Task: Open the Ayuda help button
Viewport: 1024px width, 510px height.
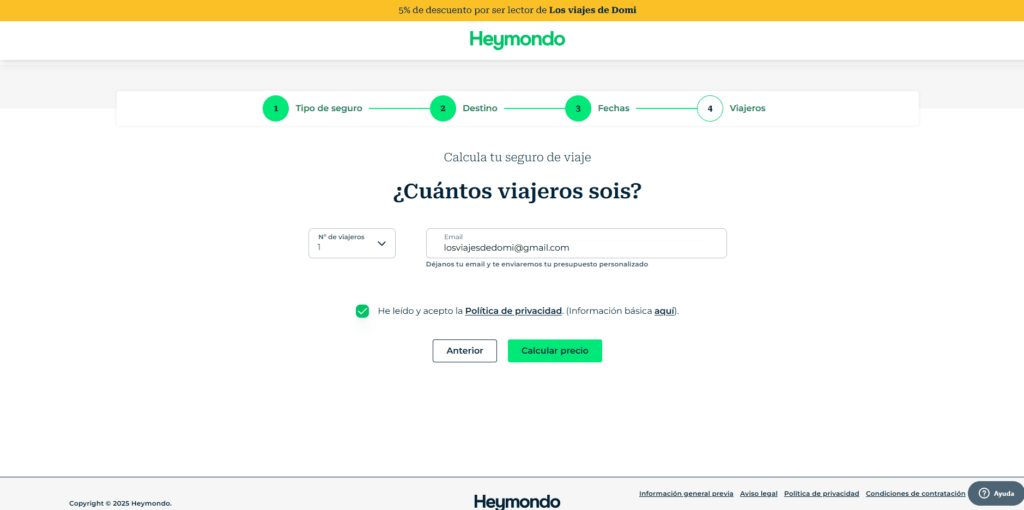Action: click(x=996, y=493)
